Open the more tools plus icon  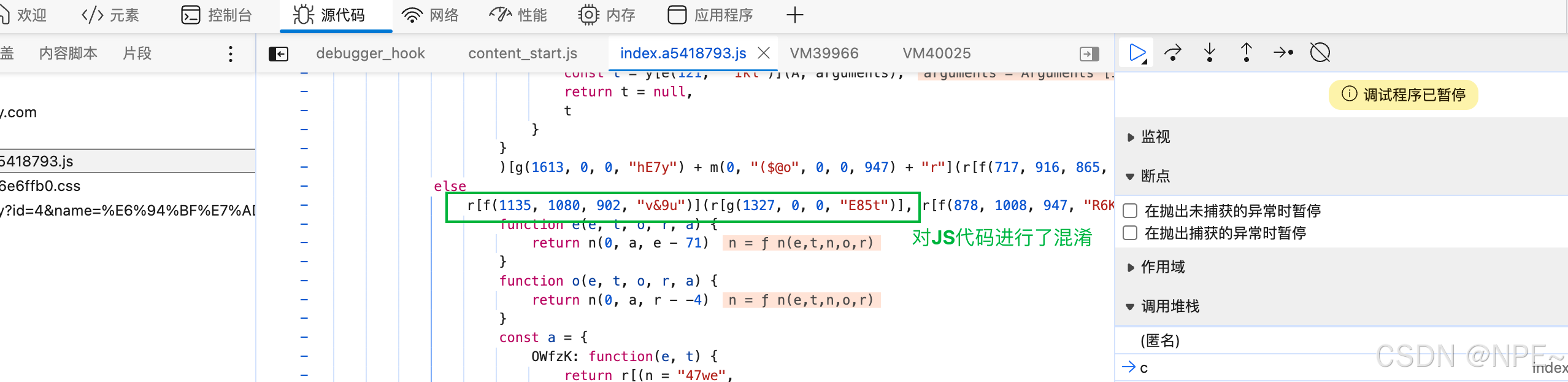[794, 15]
